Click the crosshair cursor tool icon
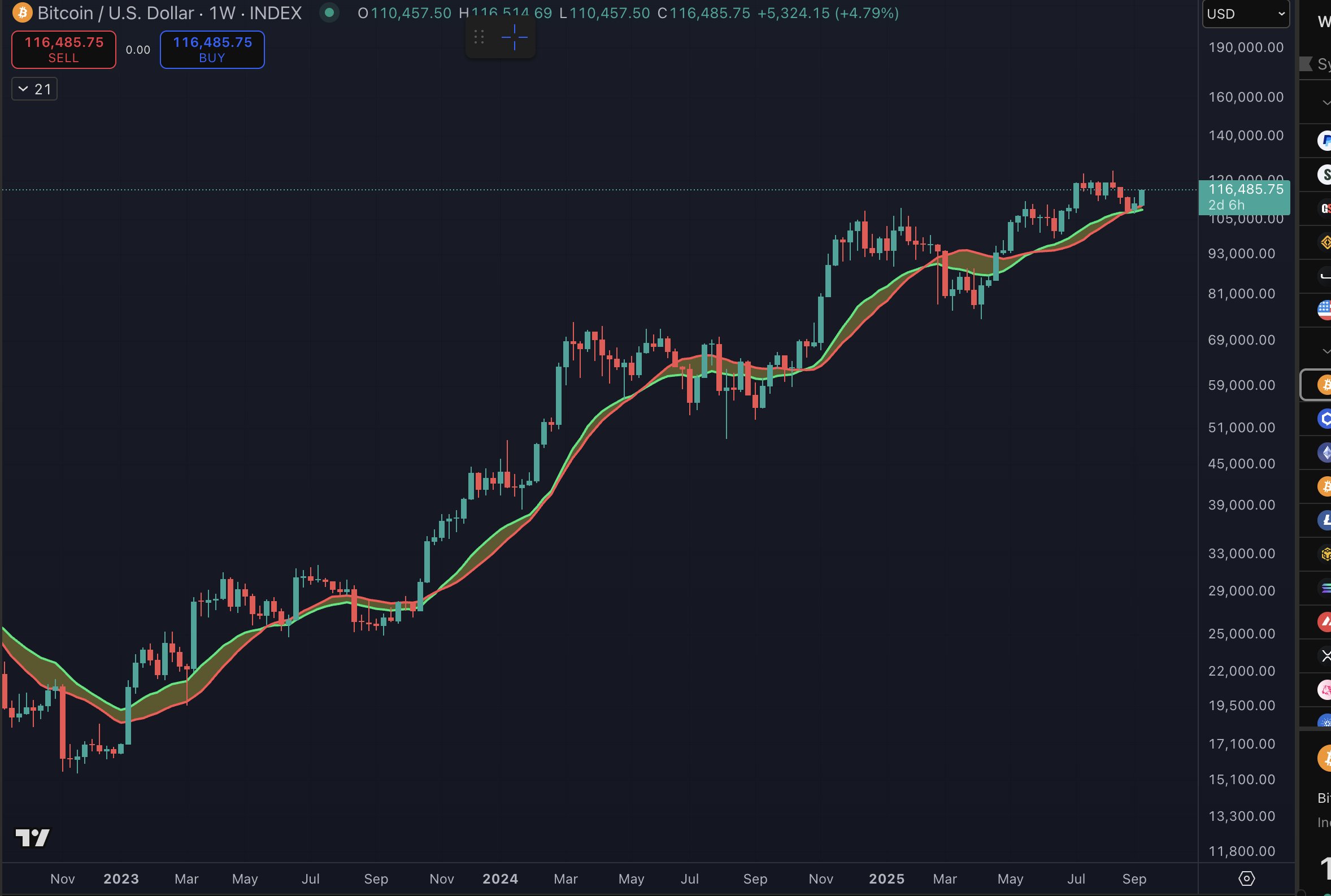 click(514, 38)
